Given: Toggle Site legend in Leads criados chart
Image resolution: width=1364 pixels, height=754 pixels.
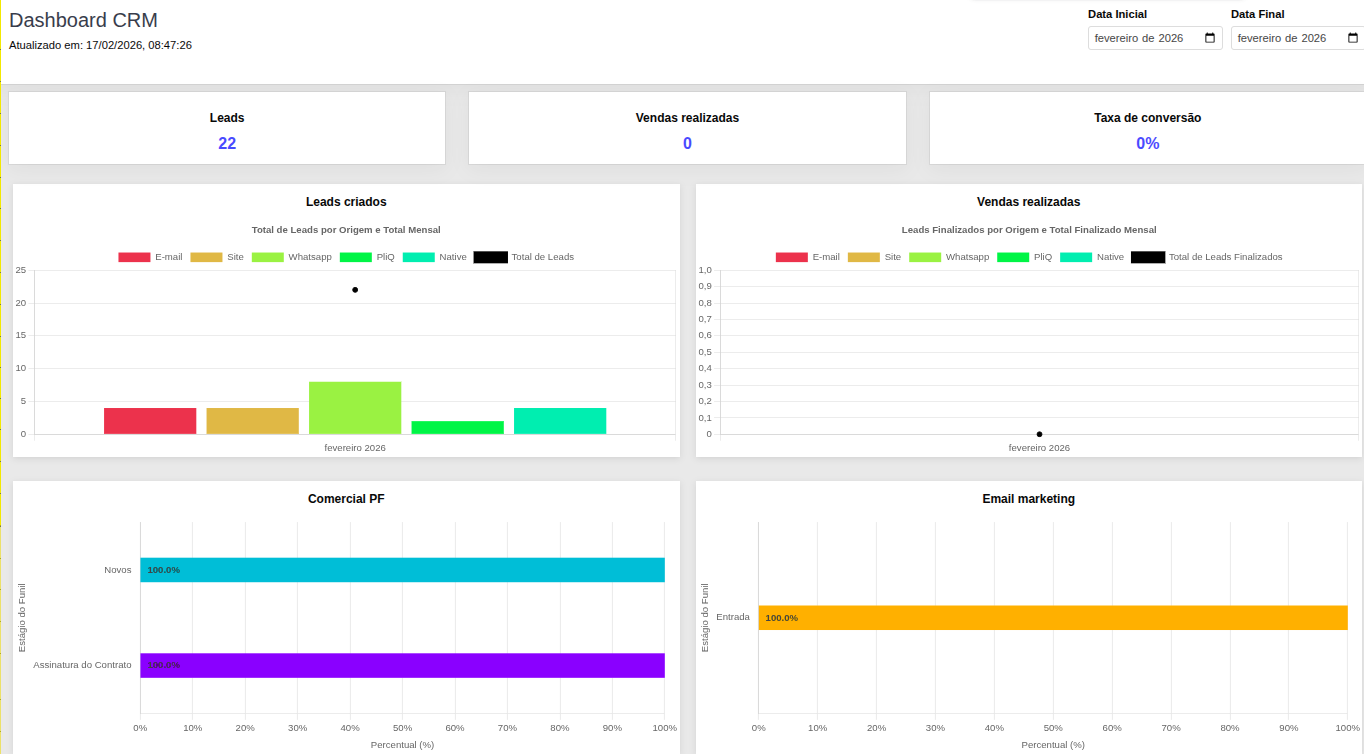Looking at the screenshot, I should pos(217,257).
